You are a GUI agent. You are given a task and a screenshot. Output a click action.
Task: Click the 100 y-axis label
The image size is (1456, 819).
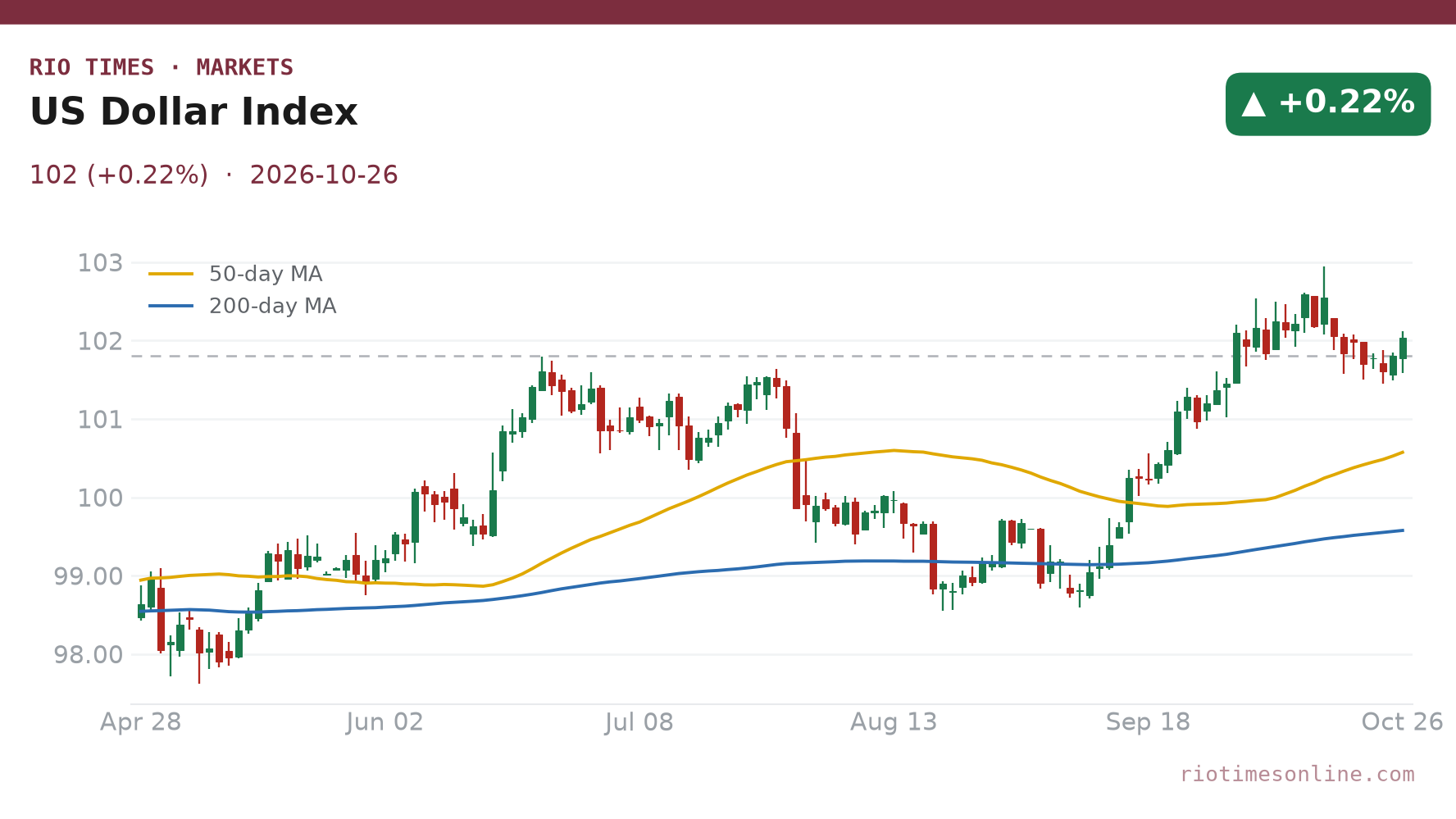coord(100,498)
